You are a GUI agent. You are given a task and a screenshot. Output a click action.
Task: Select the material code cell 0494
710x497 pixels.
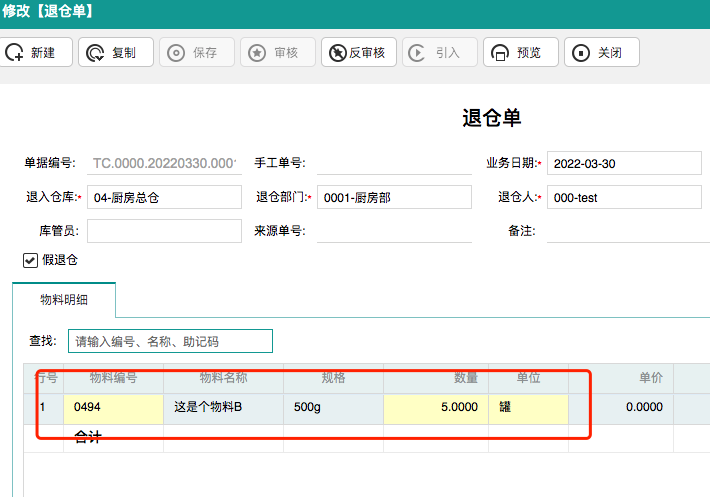tap(113, 408)
